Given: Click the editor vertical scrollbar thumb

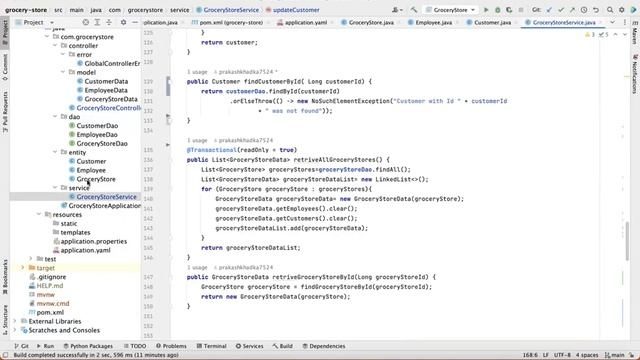Looking at the screenshot, I should coord(627,241).
